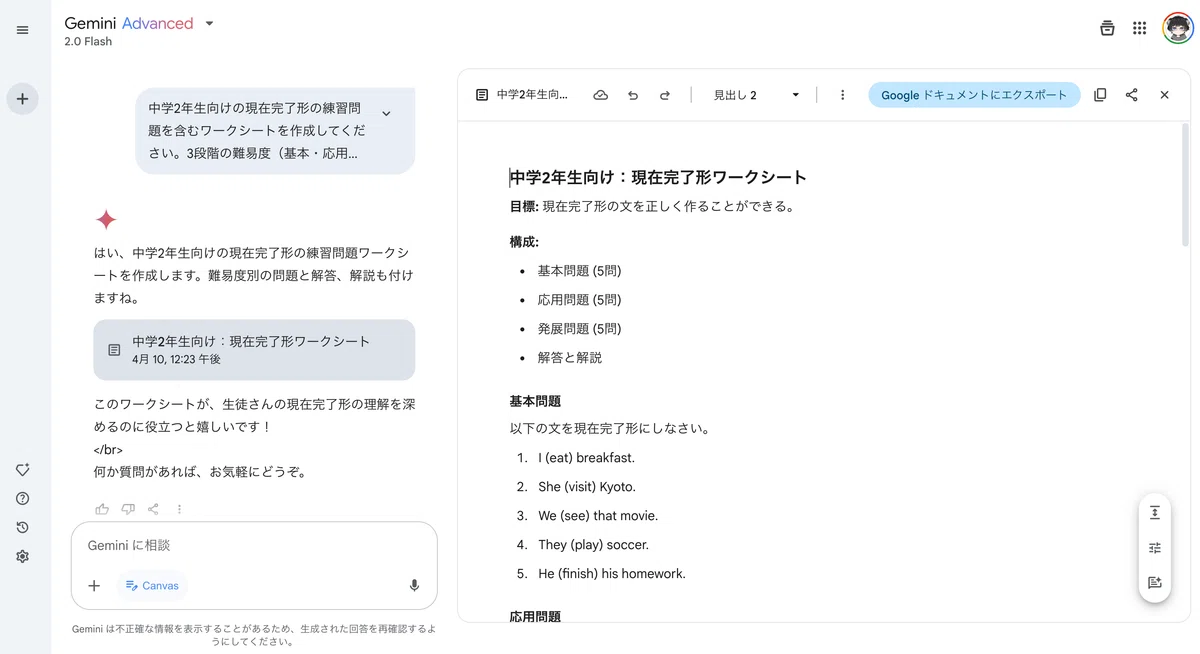Click the bullet '解答と解説'
The height and width of the screenshot is (654, 1200).
pos(570,358)
